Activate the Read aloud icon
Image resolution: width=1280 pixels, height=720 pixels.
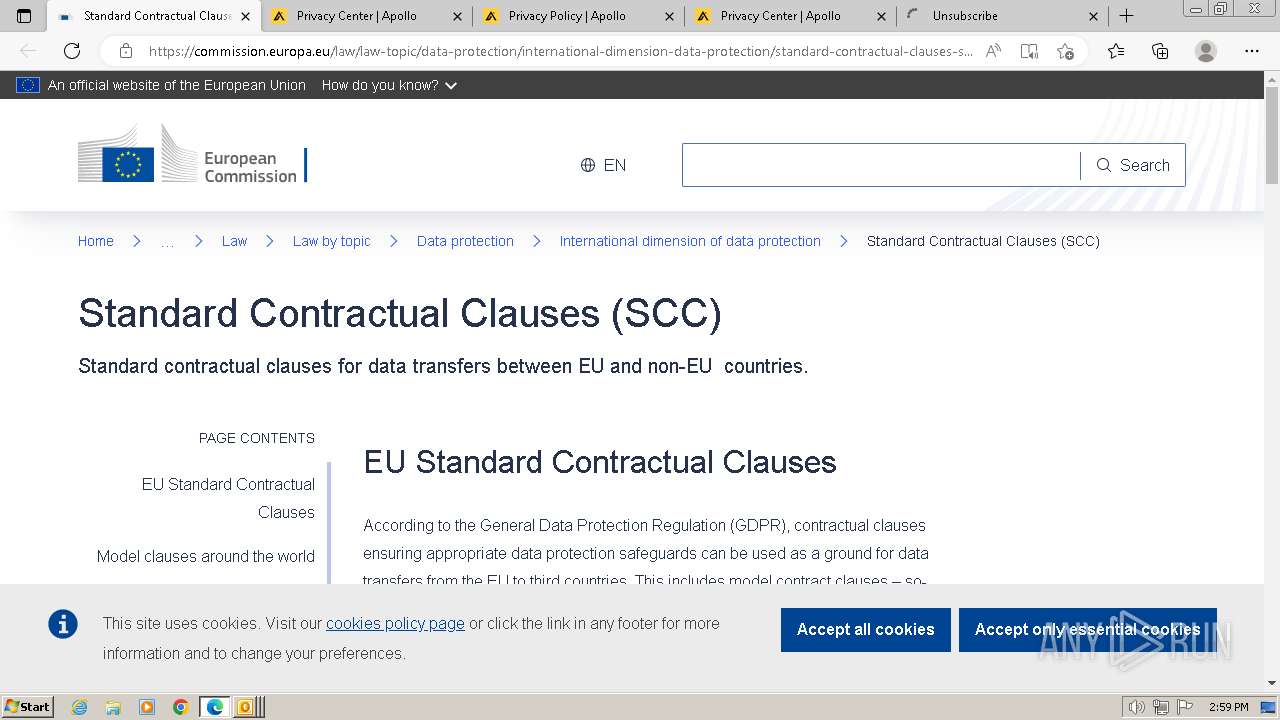993,51
